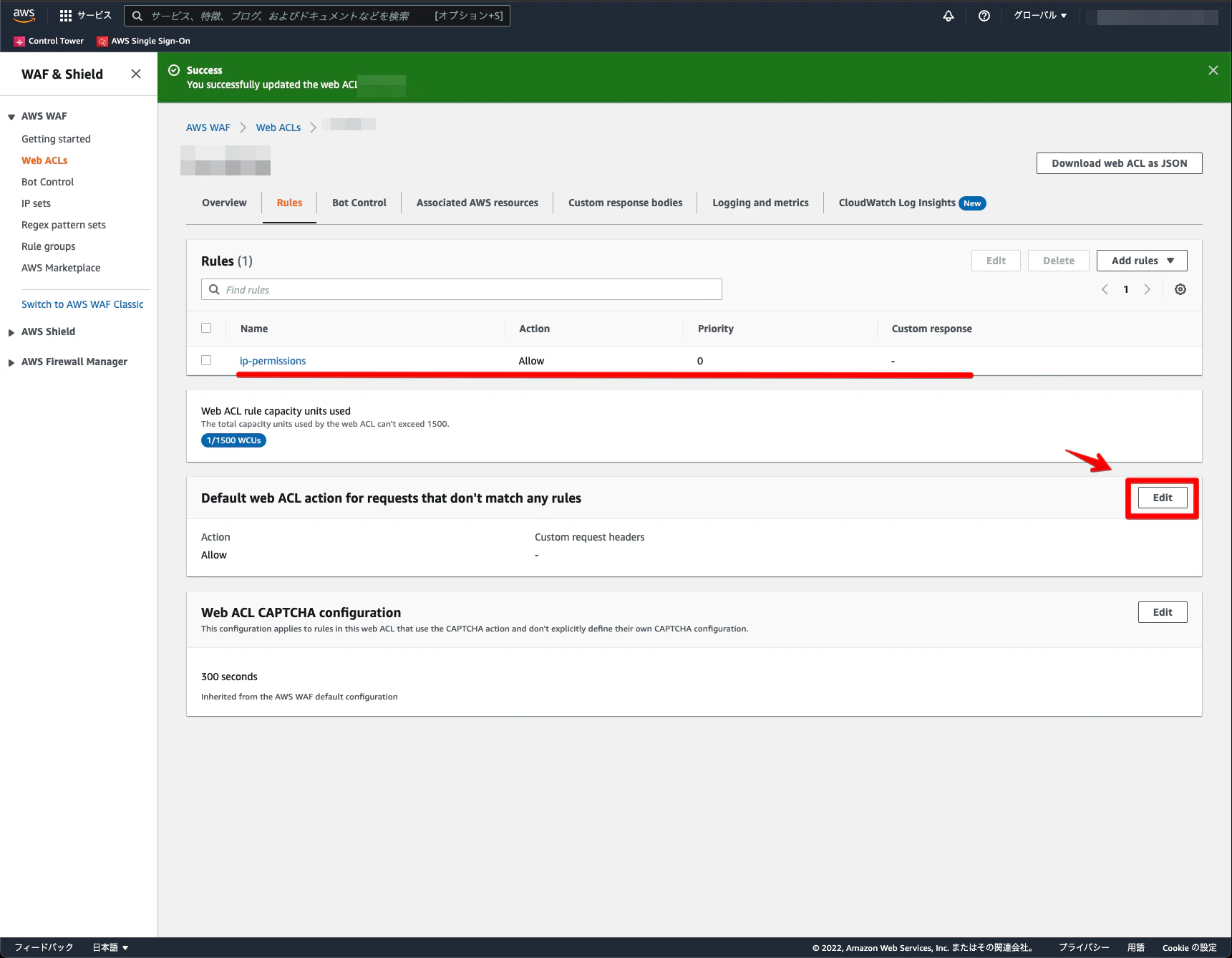Go to previous rules page
This screenshot has height=958, width=1232.
(x=1105, y=289)
